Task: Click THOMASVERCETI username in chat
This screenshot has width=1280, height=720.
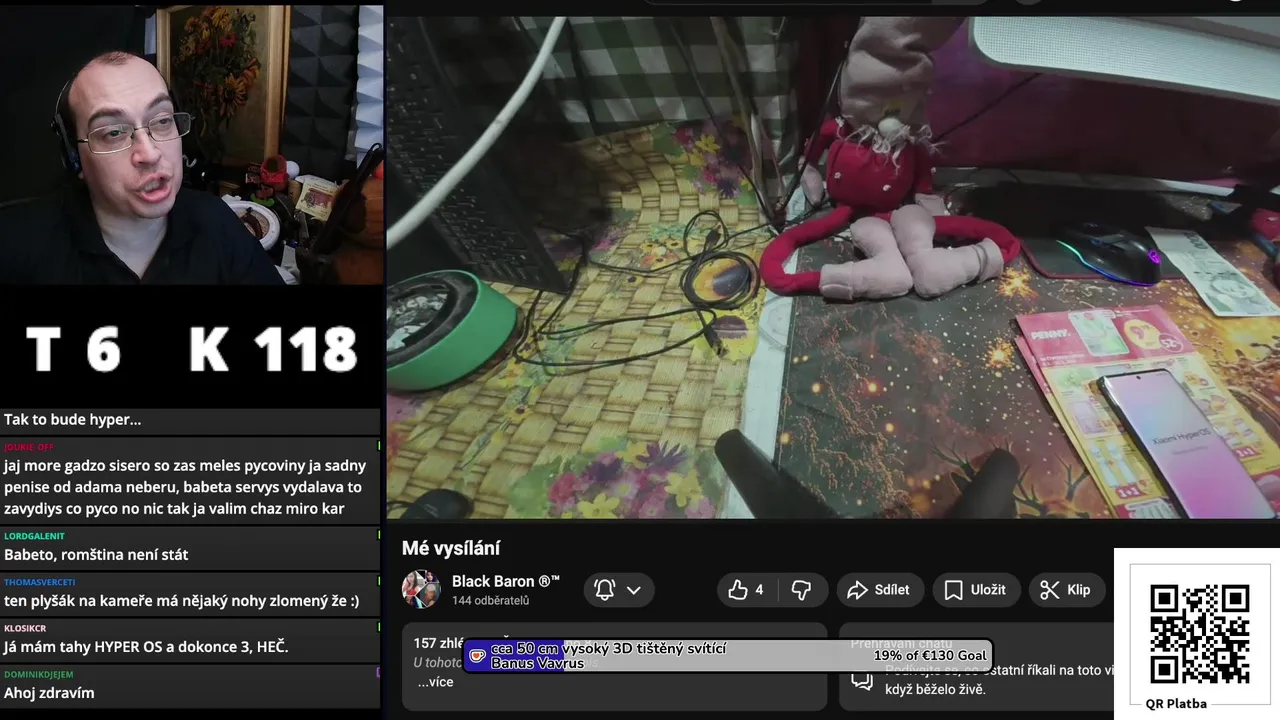Action: (39, 582)
